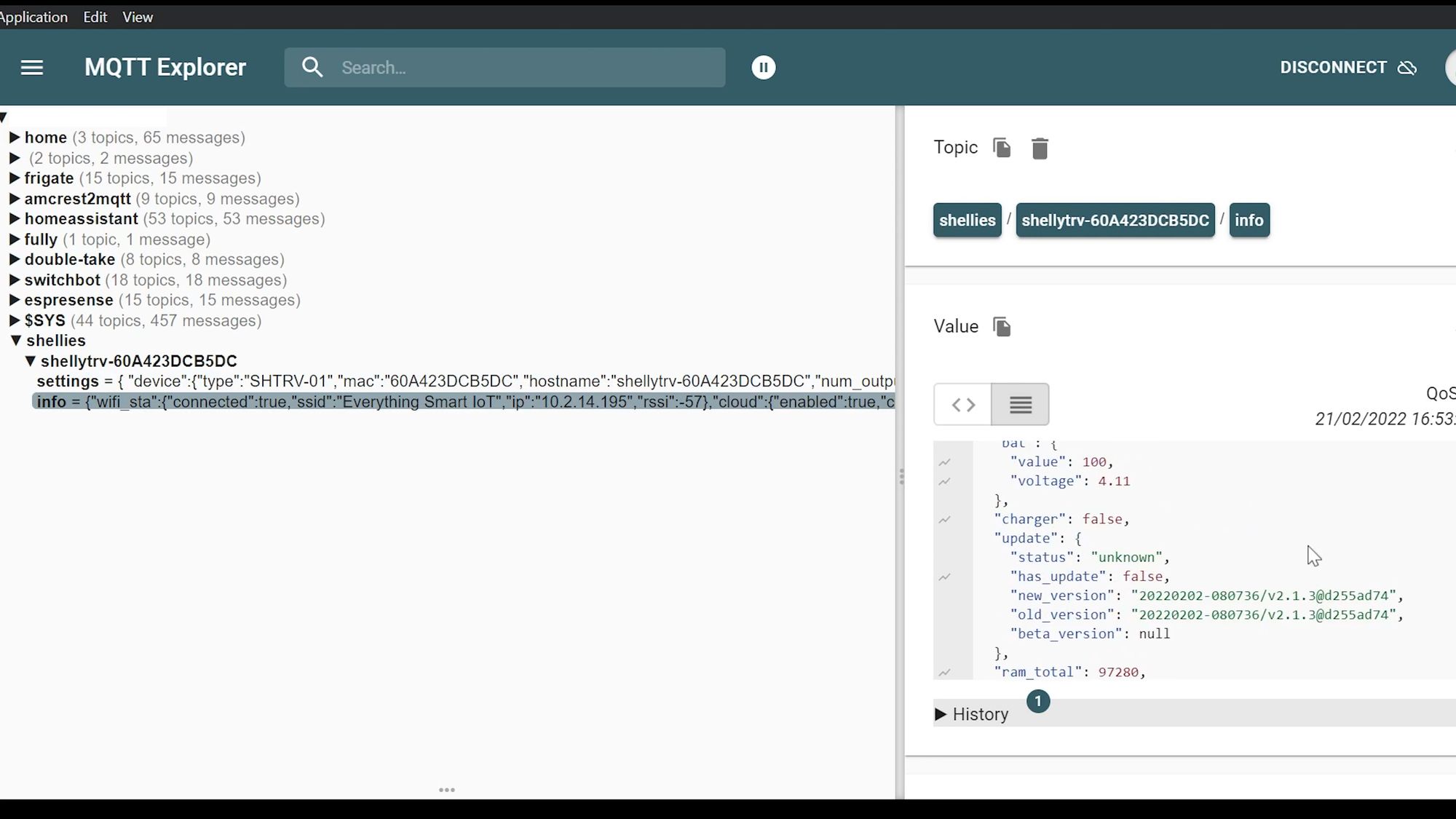Click the old_version value string

point(1264,615)
